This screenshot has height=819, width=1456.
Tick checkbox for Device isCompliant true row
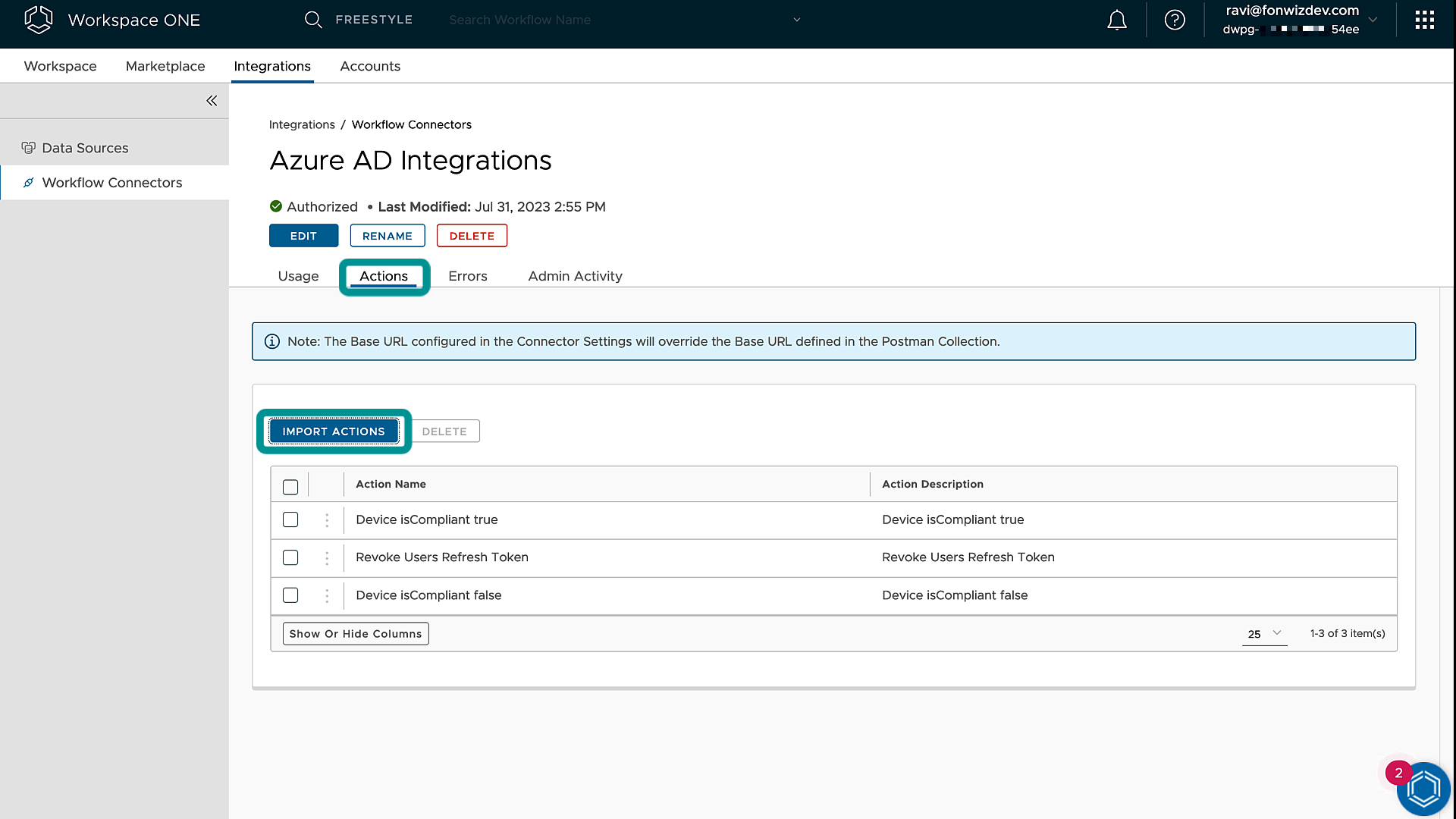pos(290,520)
